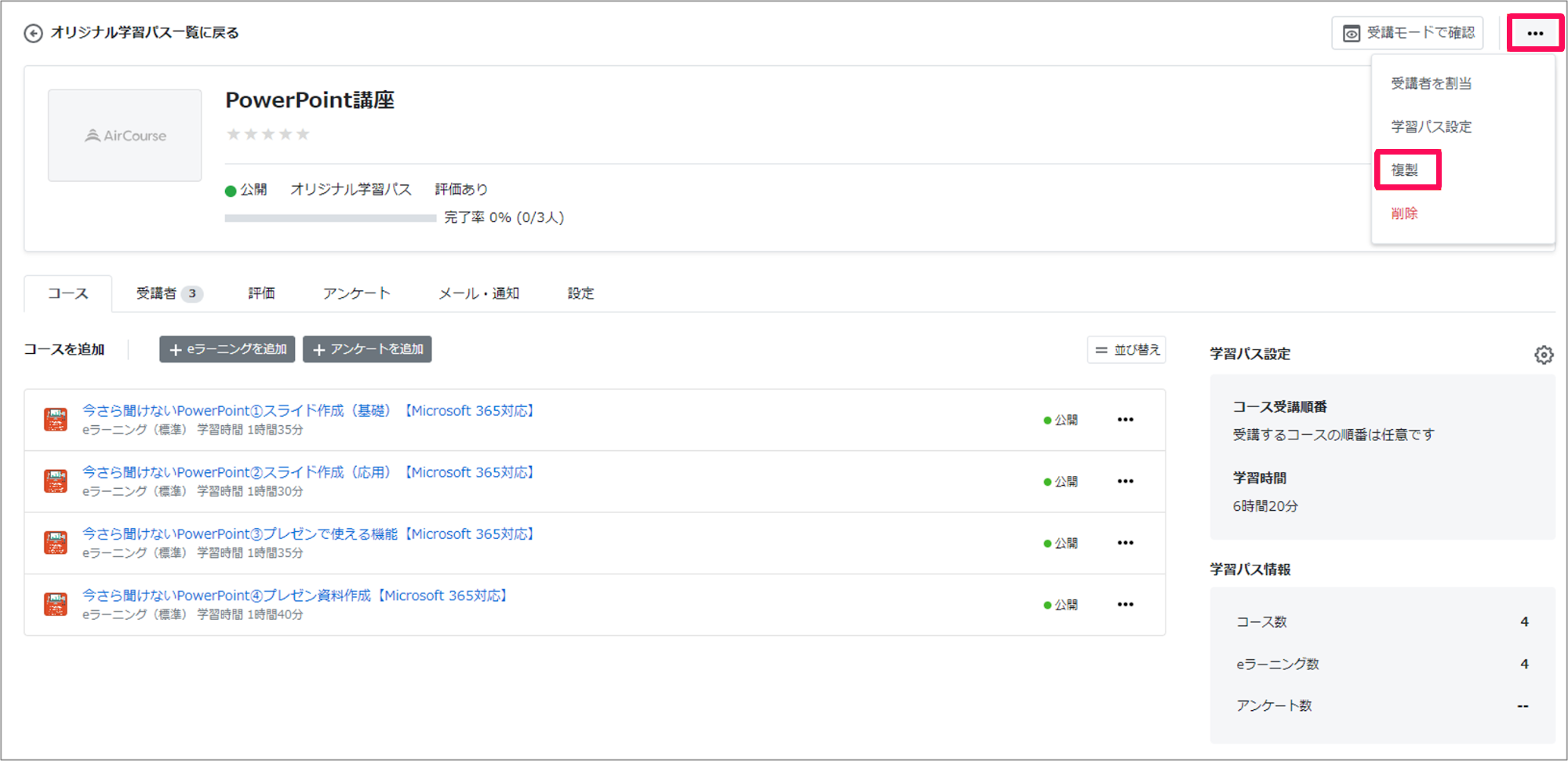Open the top-right three-dot menu
This screenshot has height=761, width=1568.
coord(1535,33)
